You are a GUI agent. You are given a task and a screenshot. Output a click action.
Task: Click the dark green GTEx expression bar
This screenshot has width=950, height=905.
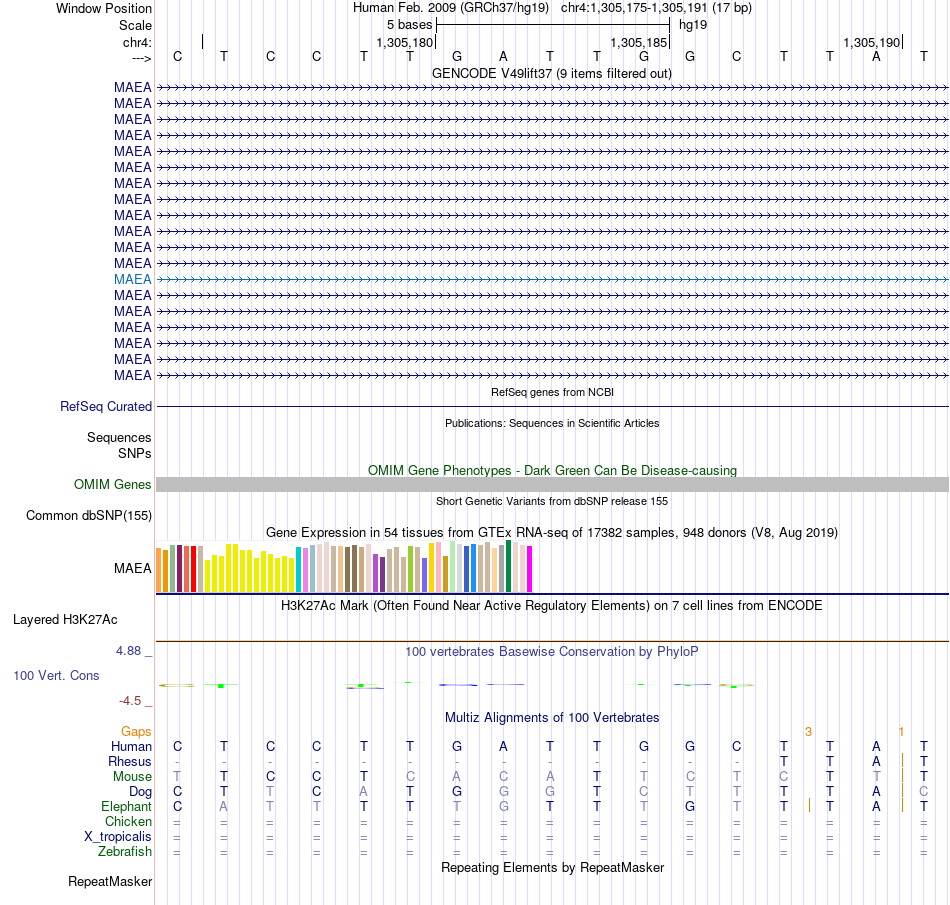point(508,566)
